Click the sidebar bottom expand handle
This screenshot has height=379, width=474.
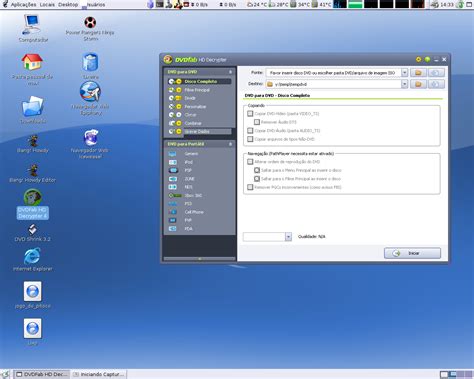(x=199, y=259)
